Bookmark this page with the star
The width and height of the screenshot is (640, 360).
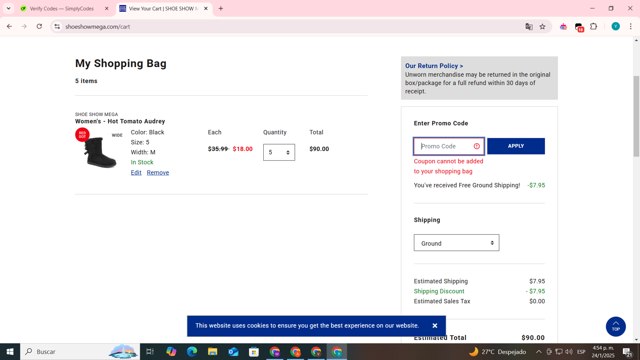542,27
